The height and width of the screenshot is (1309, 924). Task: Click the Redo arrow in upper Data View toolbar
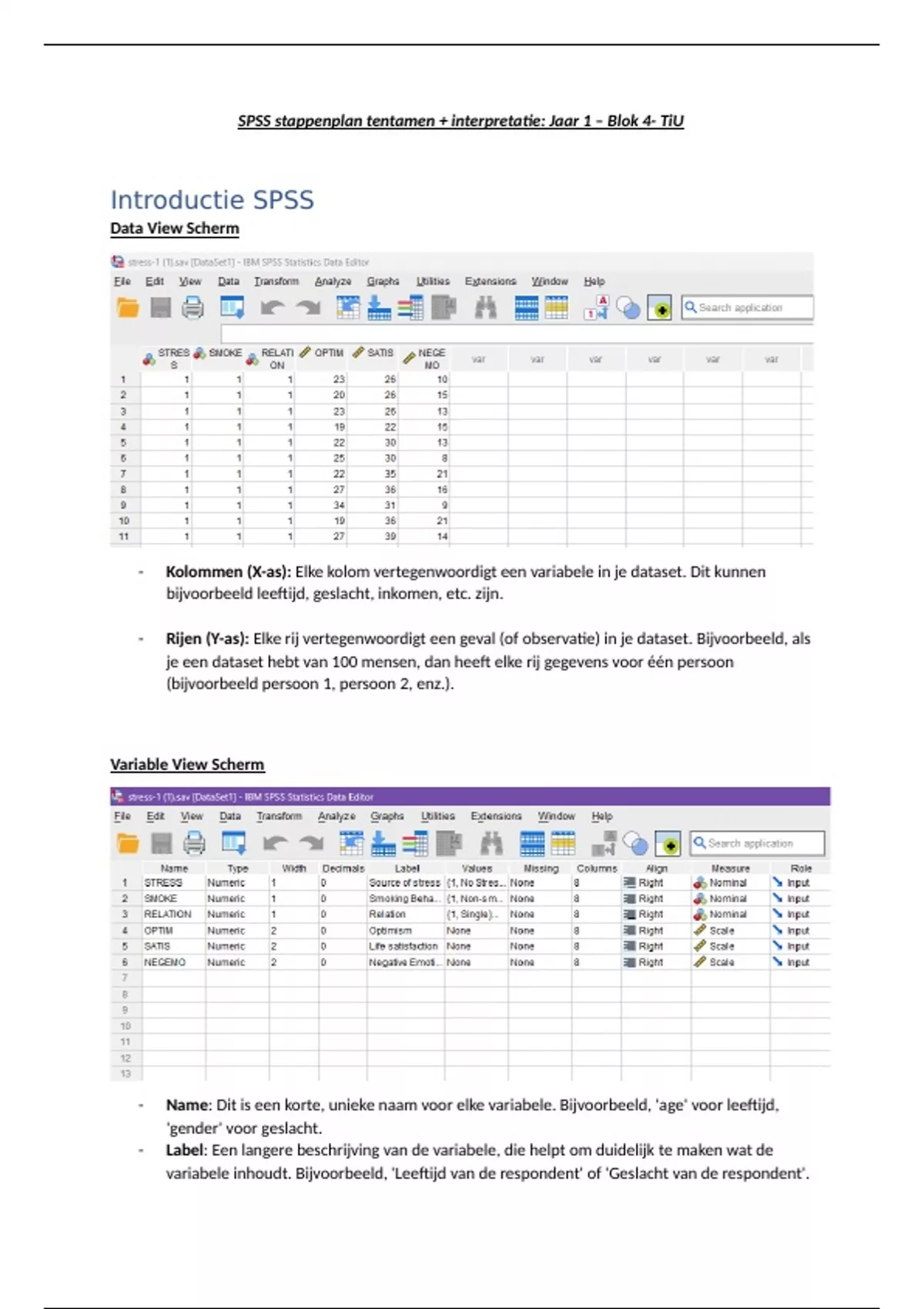click(309, 308)
